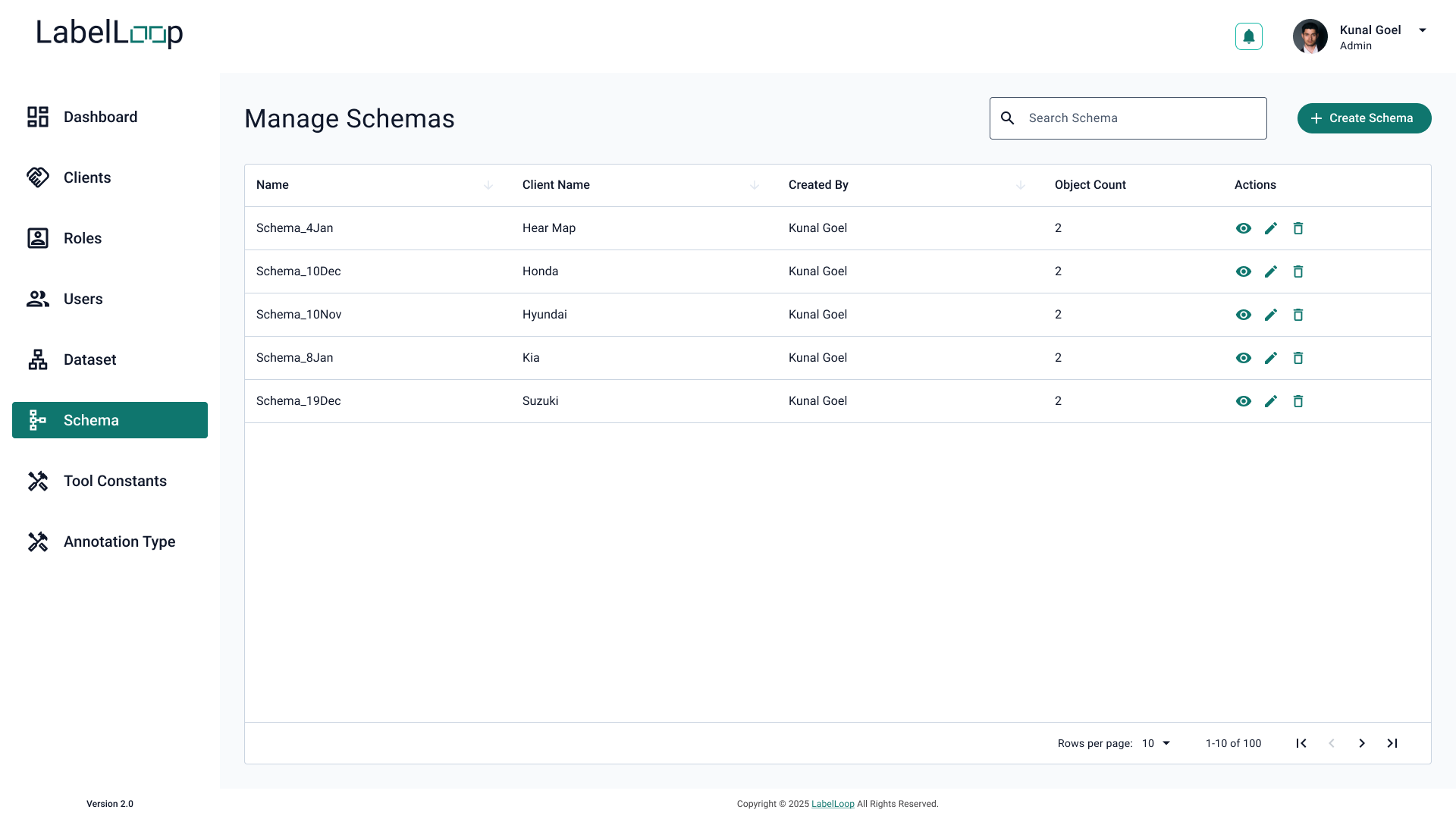This screenshot has height=819, width=1456.
Task: Click Kunal Goel's profile avatar
Action: pos(1310,36)
